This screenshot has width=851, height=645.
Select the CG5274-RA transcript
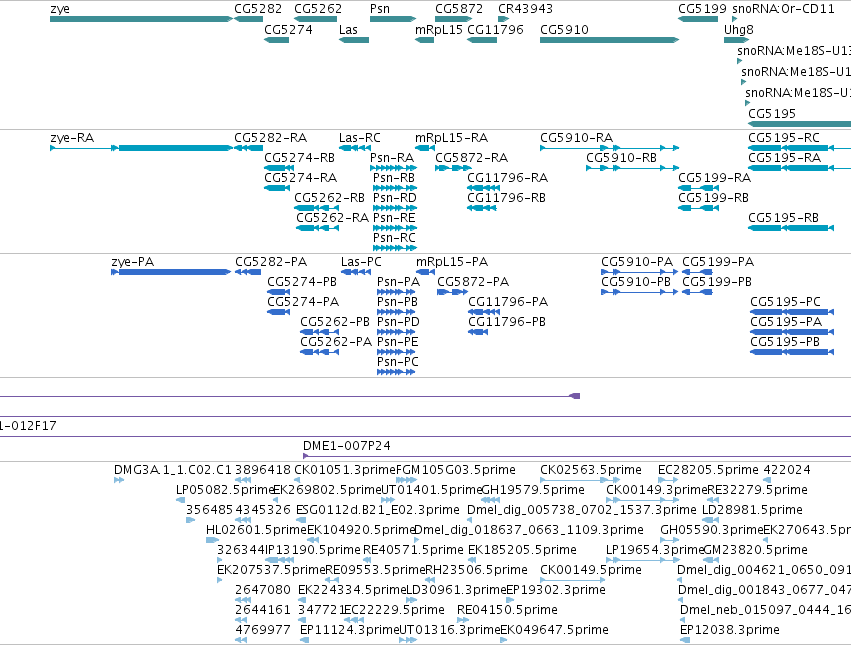tap(276, 188)
